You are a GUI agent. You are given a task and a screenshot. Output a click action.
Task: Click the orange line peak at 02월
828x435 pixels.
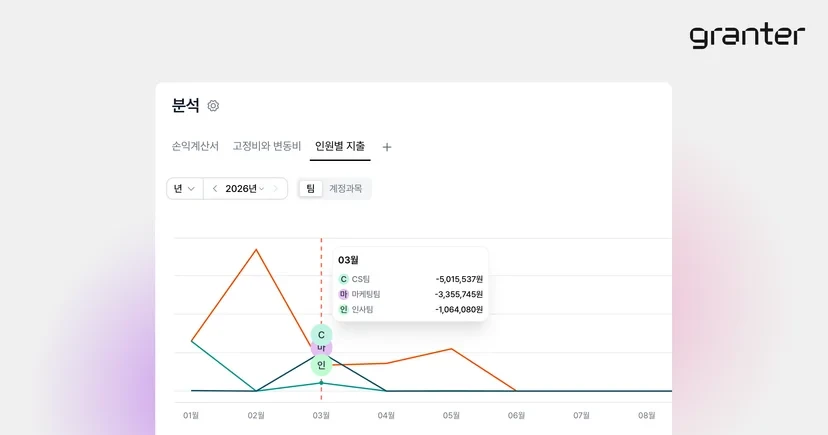pos(256,249)
